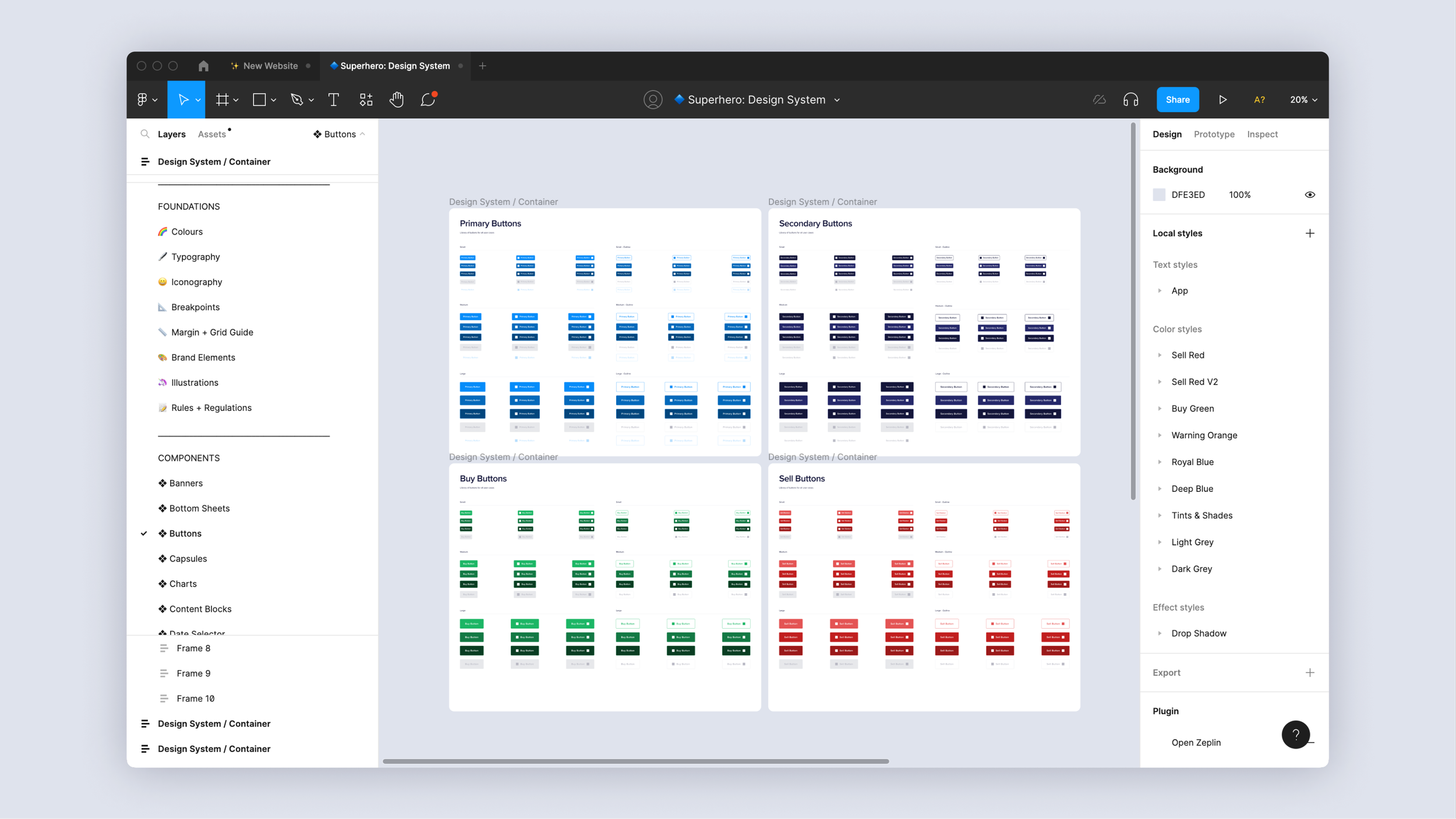Viewport: 1456px width, 819px height.
Task: Click the blue Share button
Action: pos(1177,100)
